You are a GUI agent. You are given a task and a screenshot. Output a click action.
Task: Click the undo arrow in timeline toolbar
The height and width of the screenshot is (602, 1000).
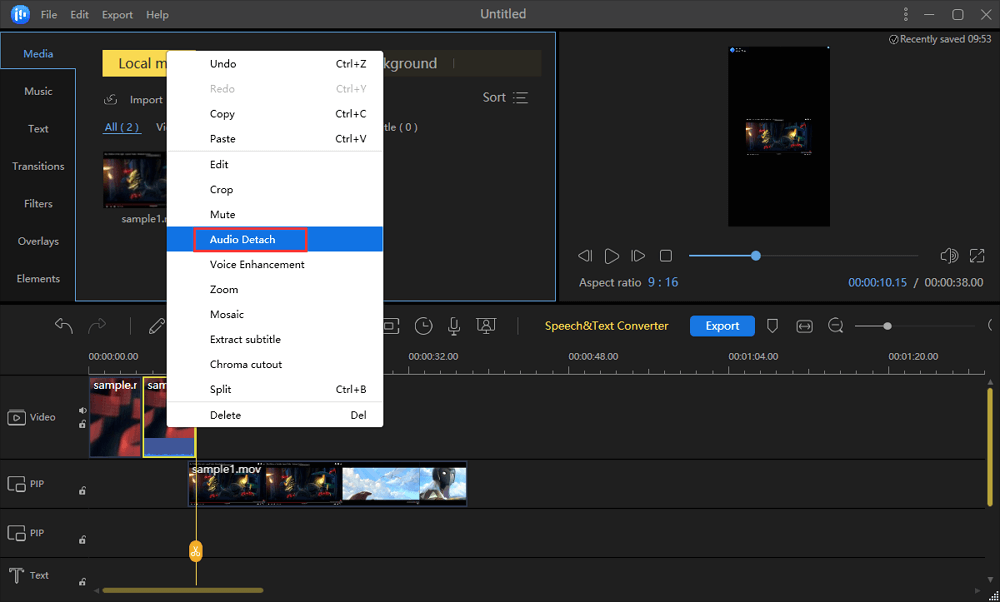click(x=64, y=326)
